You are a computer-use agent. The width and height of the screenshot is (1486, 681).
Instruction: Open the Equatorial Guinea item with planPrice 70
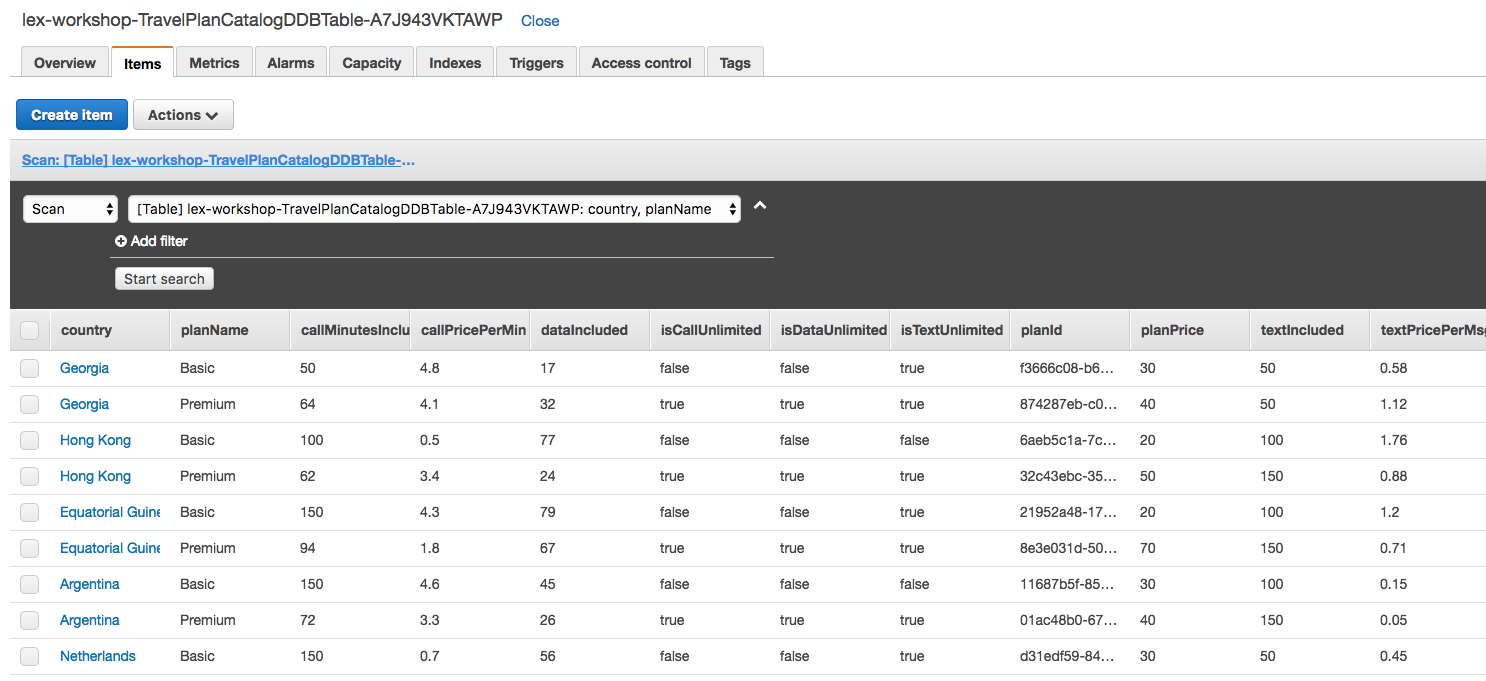point(110,548)
